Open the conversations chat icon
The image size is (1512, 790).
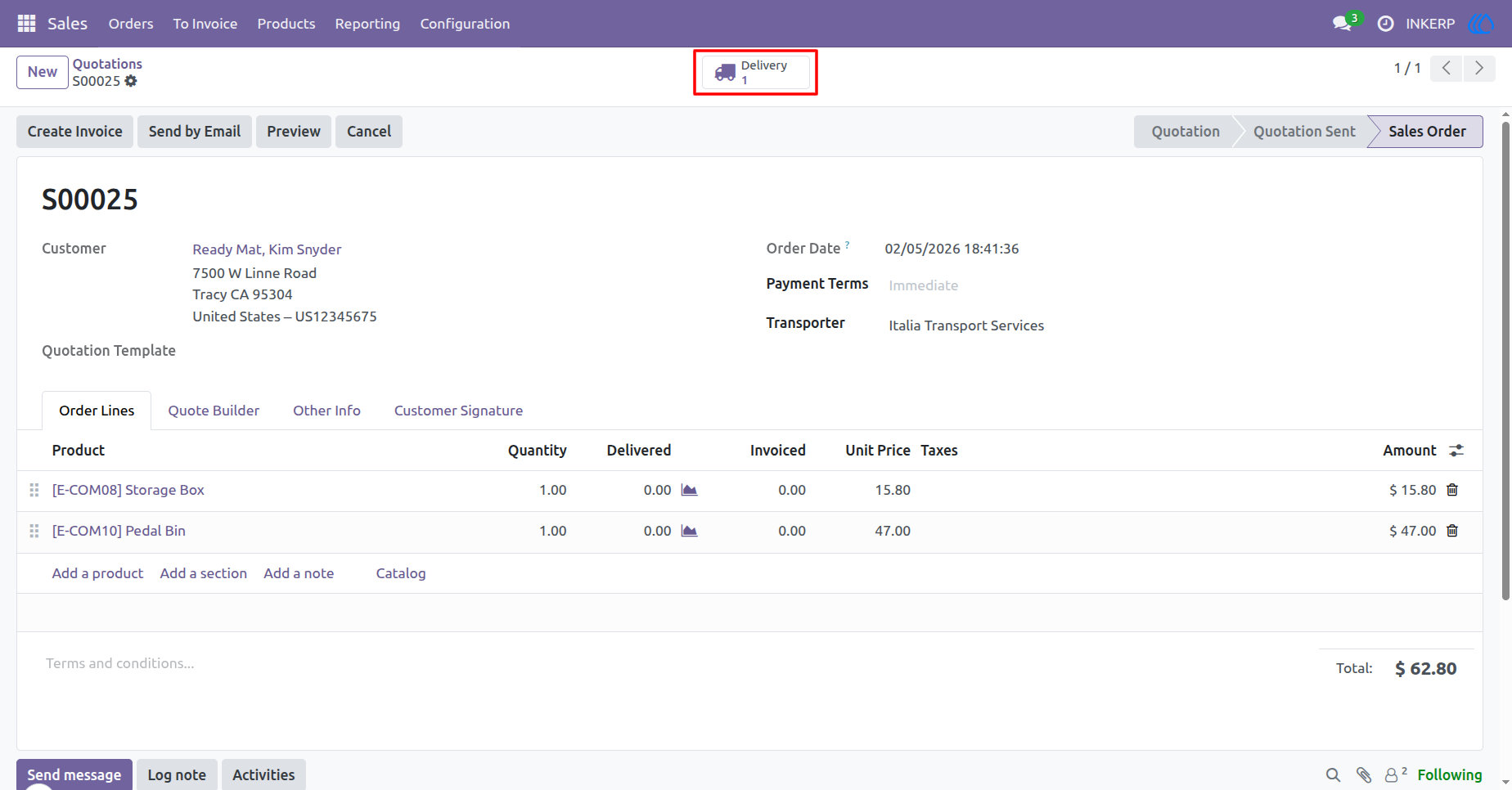point(1342,24)
